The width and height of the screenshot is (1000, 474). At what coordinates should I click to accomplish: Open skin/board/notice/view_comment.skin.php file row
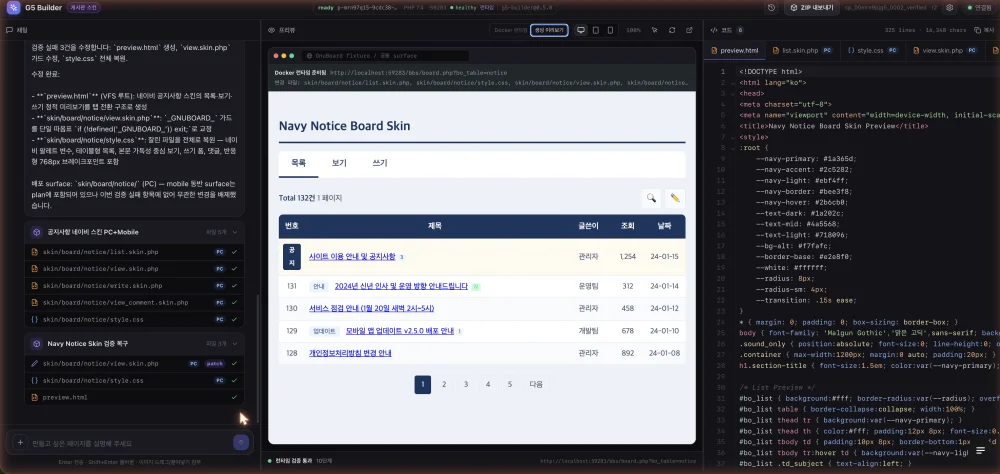tap(135, 302)
